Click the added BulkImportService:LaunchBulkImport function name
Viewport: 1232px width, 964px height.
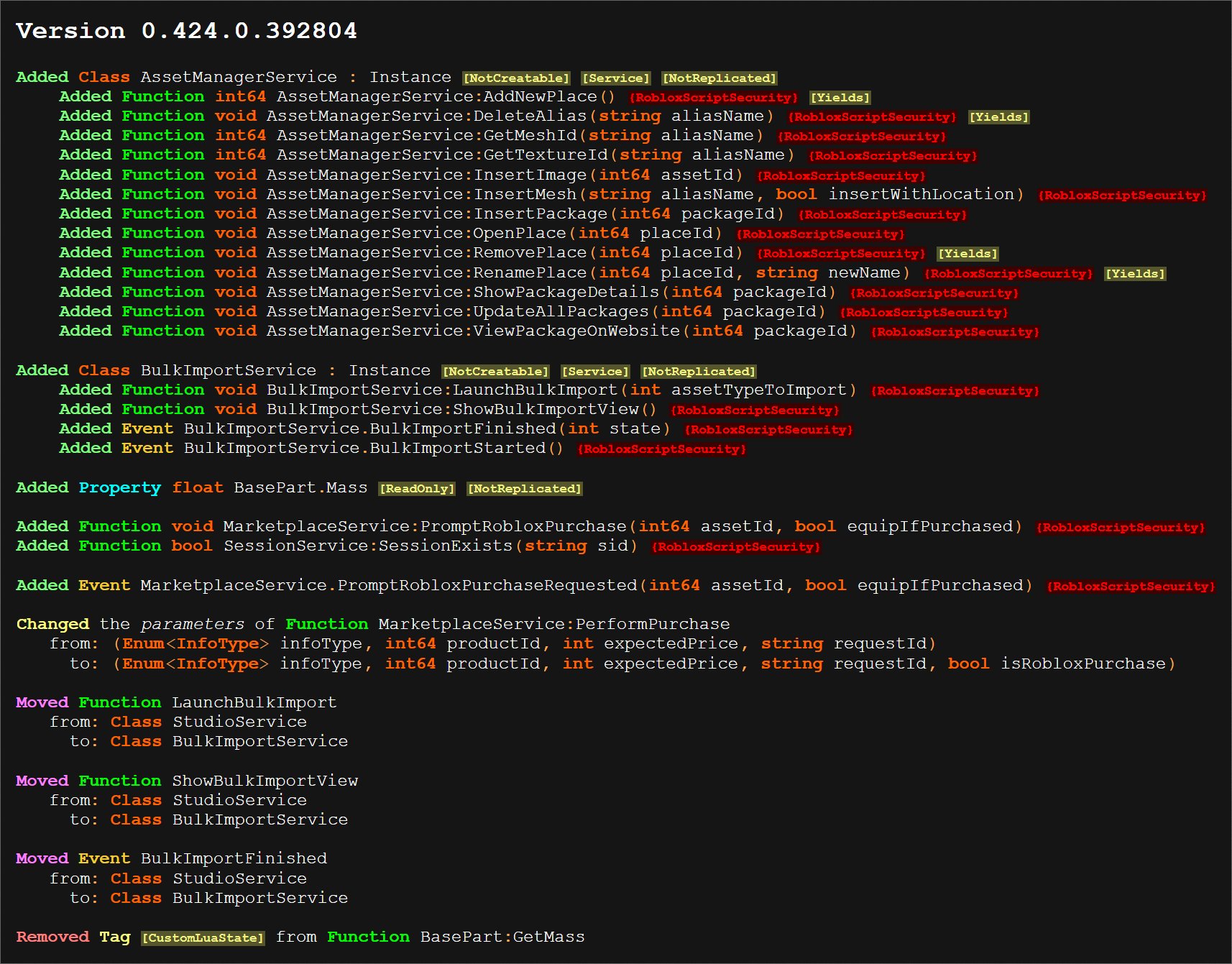pyautogui.click(x=443, y=390)
